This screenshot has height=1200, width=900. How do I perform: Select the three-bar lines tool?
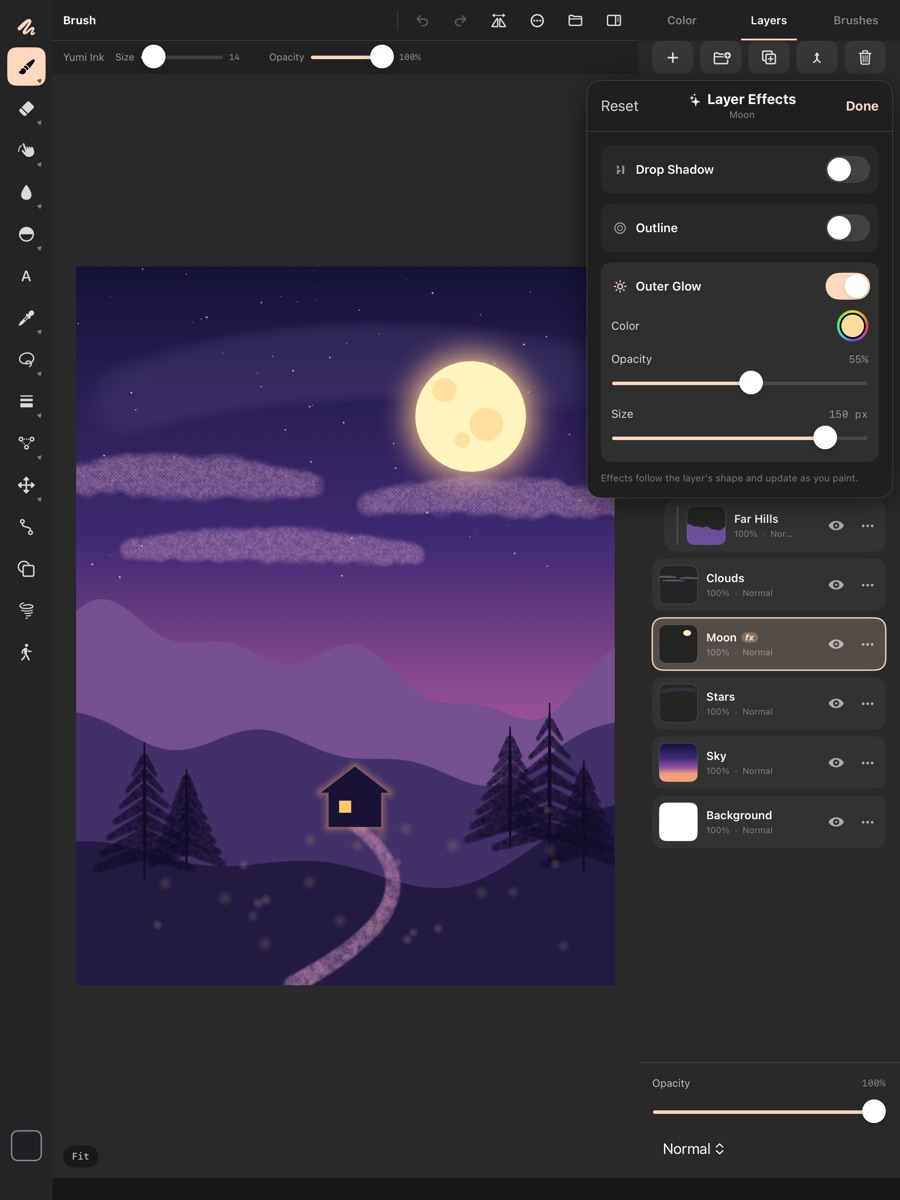(26, 401)
